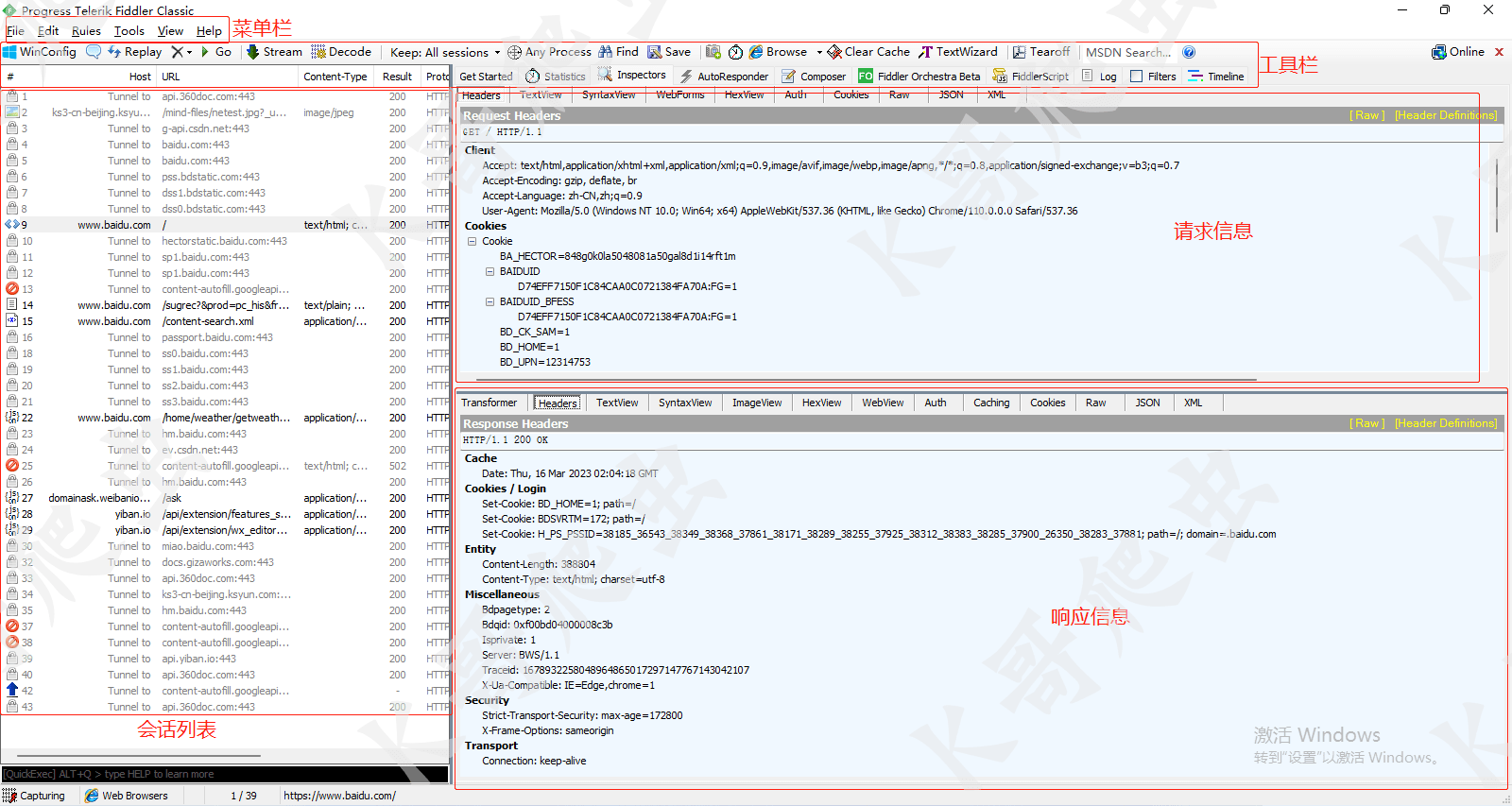Click the comment speech bubble icon
The height and width of the screenshot is (806, 1512).
94,52
